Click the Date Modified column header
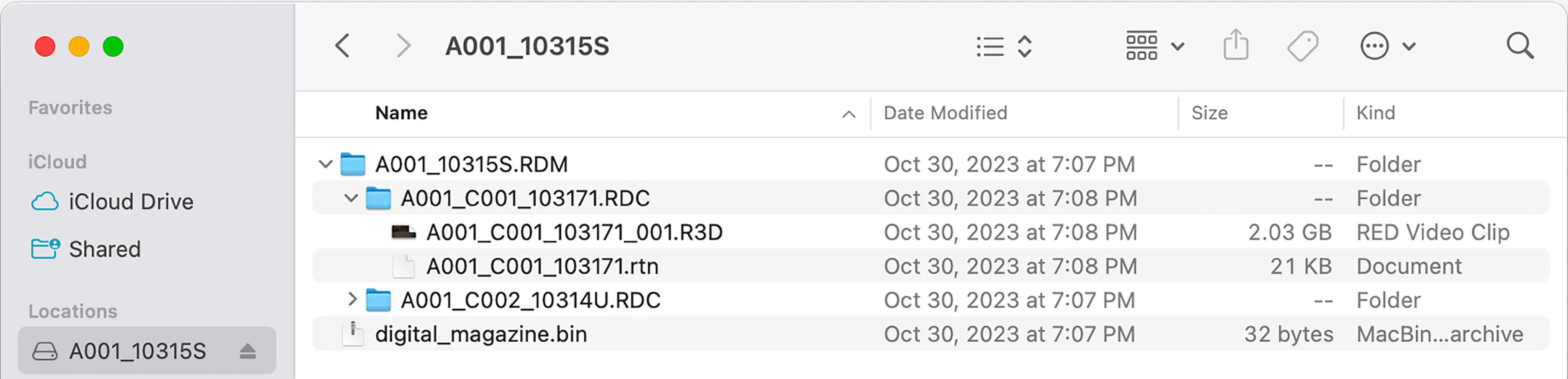The height and width of the screenshot is (379, 1568). 945,113
